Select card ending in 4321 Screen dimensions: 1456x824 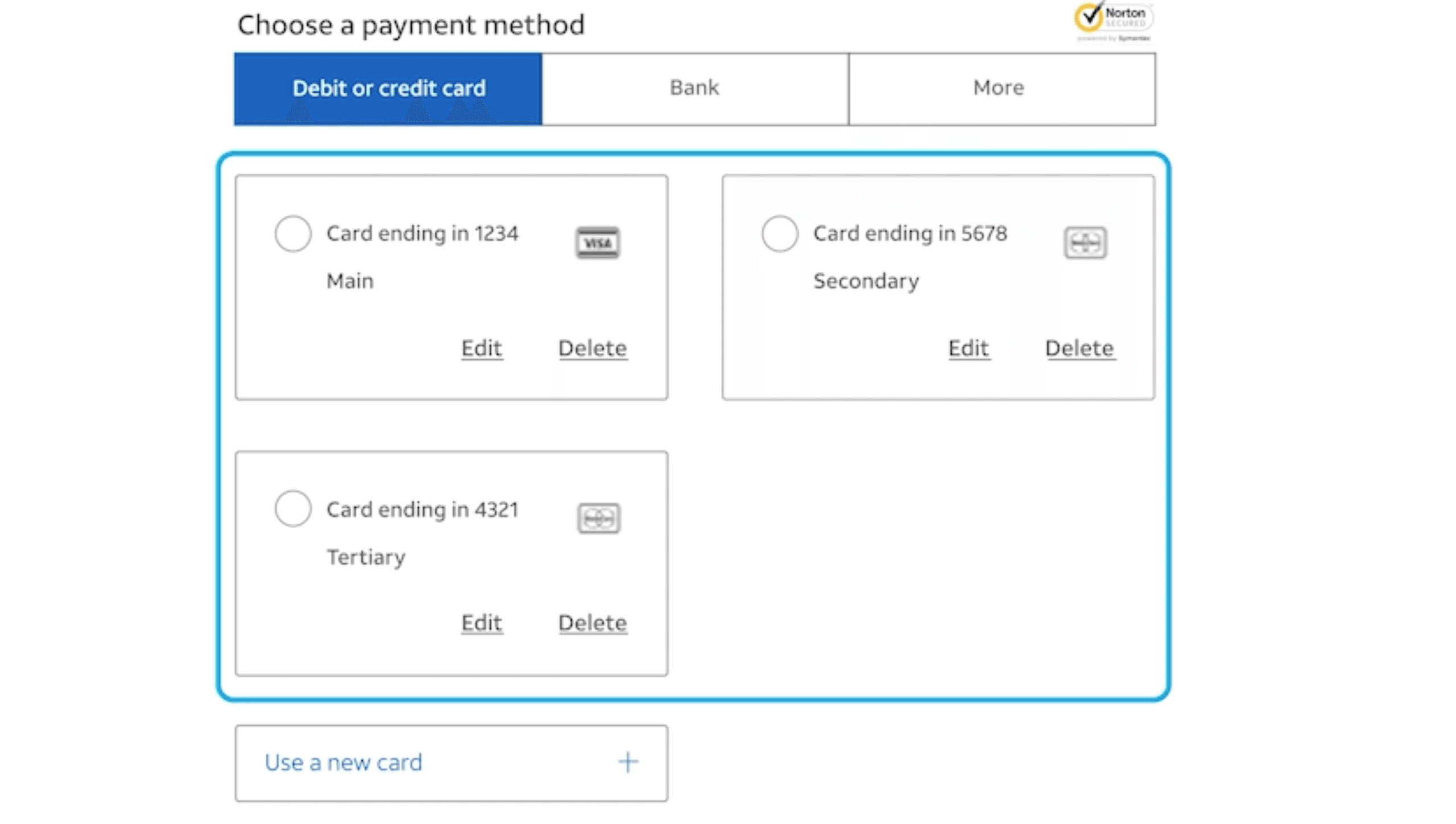click(x=293, y=509)
